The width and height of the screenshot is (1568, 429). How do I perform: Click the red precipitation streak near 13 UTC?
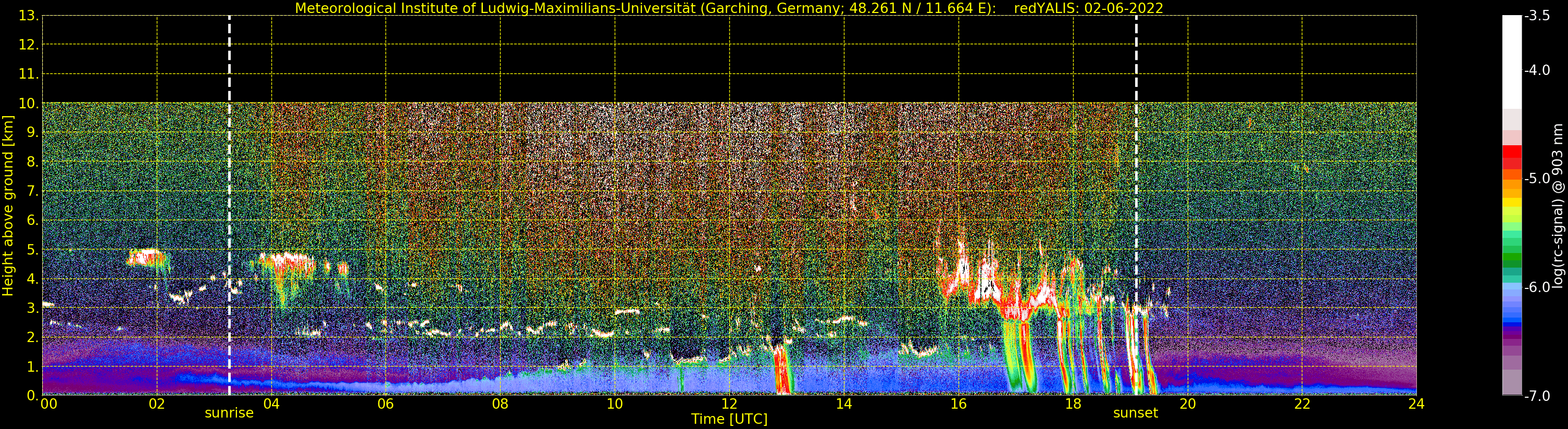783,369
